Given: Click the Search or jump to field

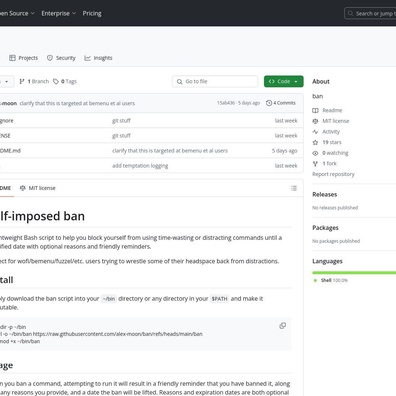Looking at the screenshot, I should point(370,13).
